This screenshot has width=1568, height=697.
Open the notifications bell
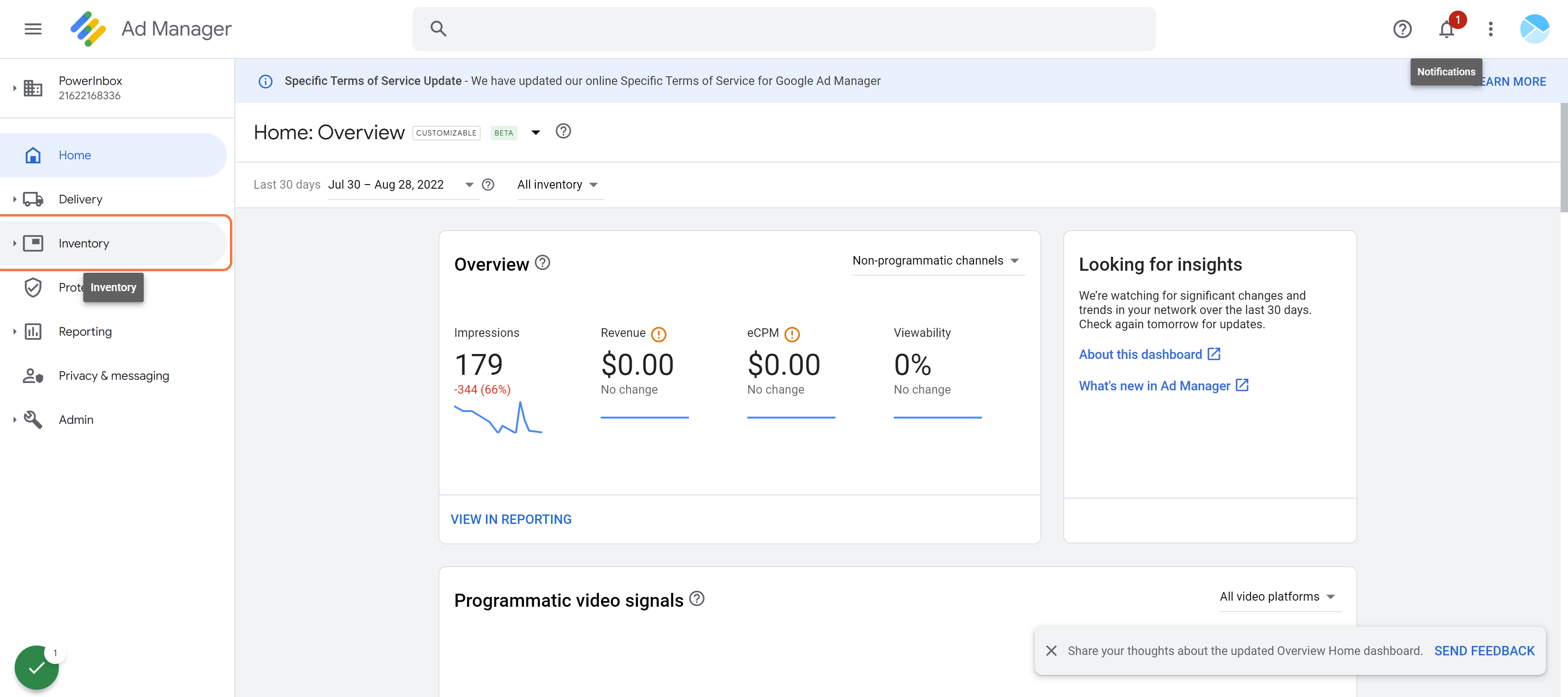tap(1446, 29)
